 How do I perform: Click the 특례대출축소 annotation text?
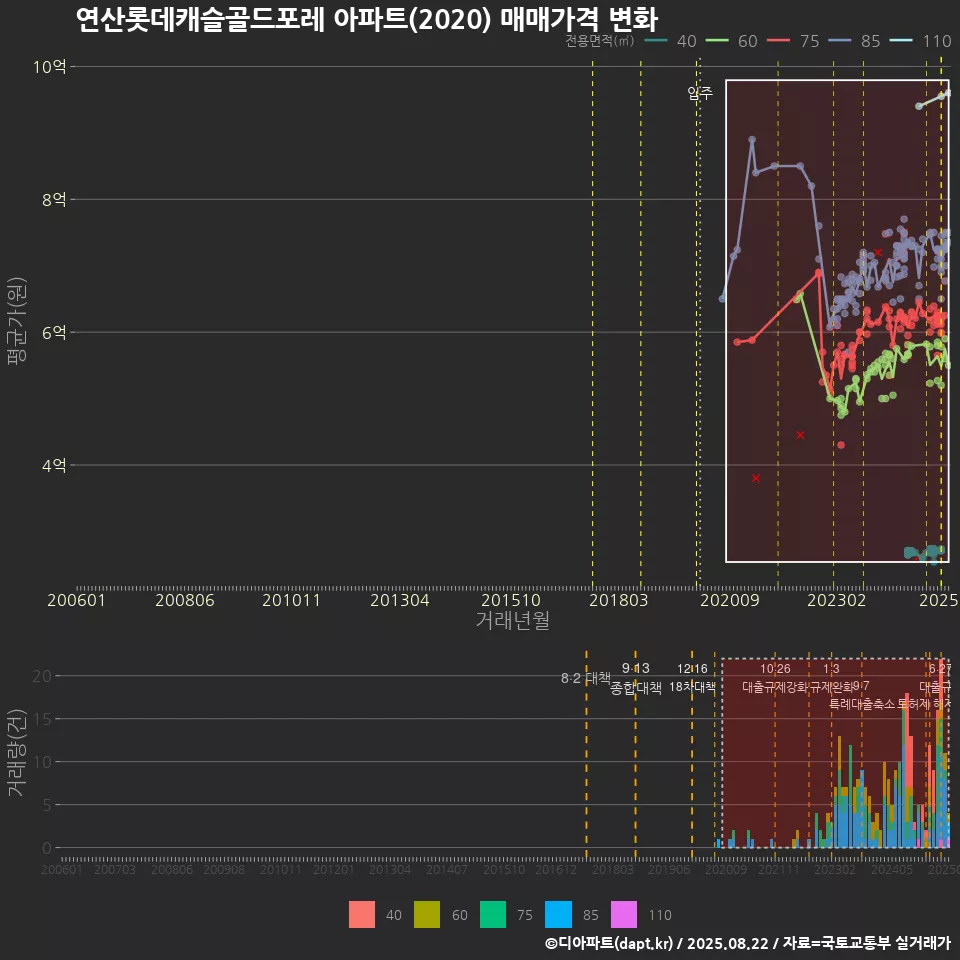click(862, 704)
